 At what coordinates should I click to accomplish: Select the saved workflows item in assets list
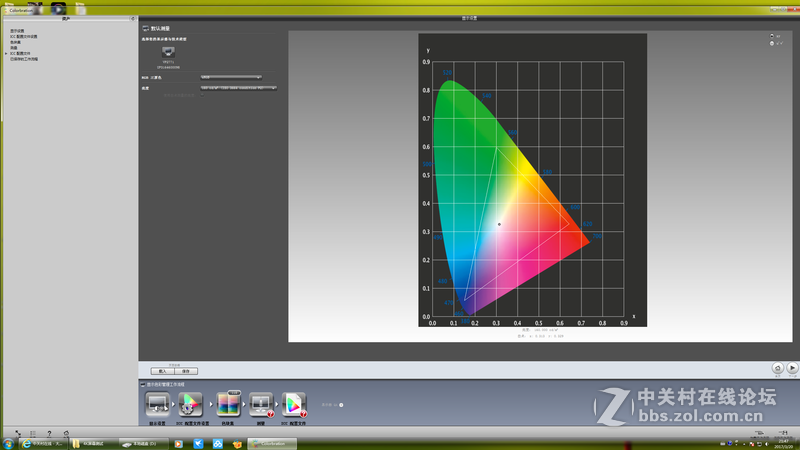point(24,59)
